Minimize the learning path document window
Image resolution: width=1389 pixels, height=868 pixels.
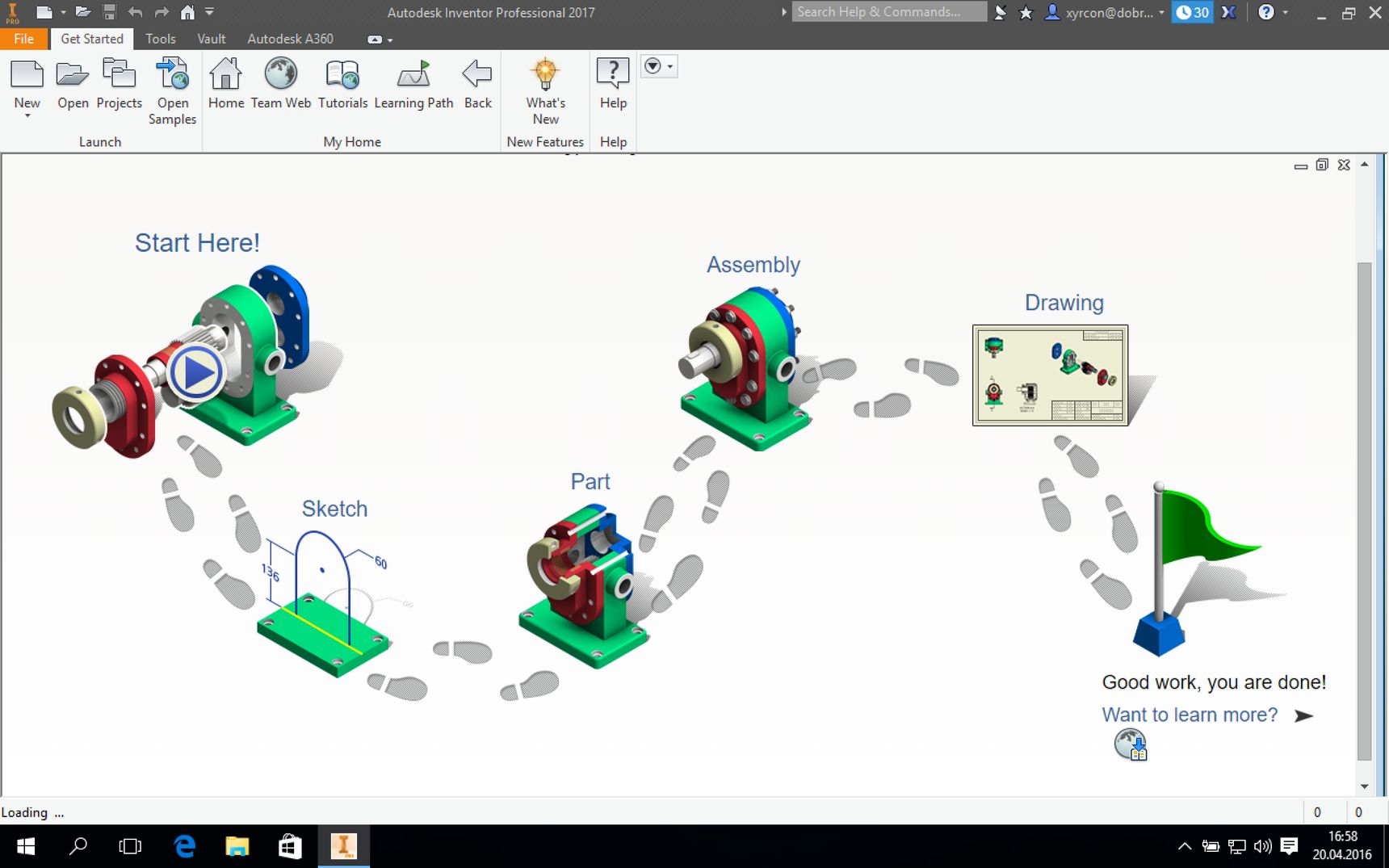click(1300, 166)
